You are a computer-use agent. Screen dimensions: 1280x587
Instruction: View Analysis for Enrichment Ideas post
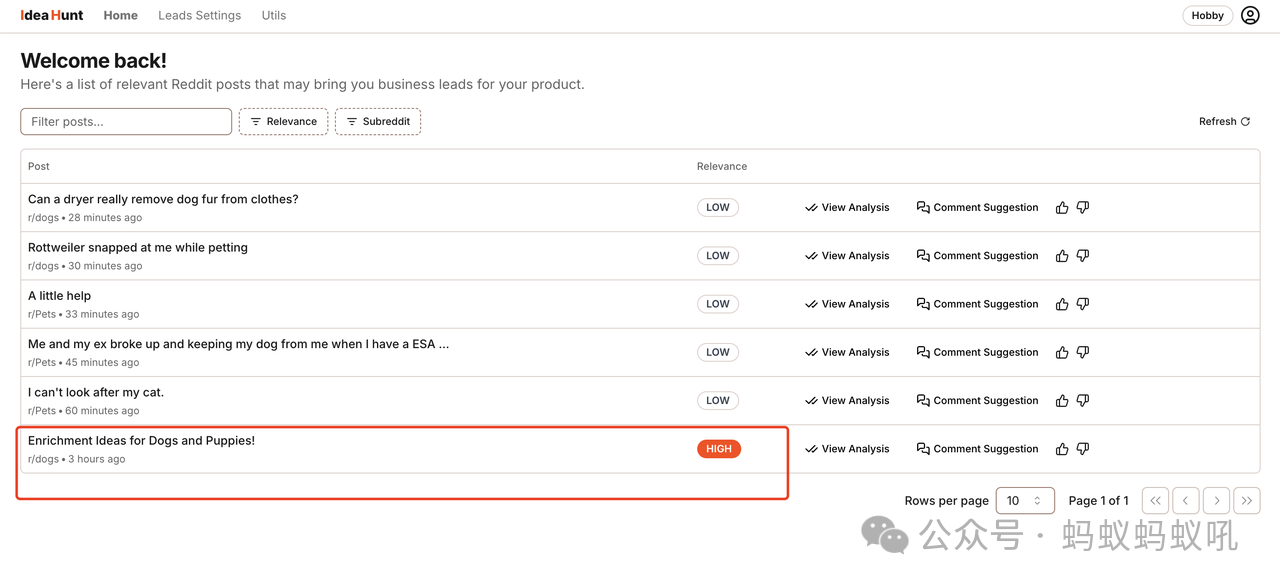point(847,449)
